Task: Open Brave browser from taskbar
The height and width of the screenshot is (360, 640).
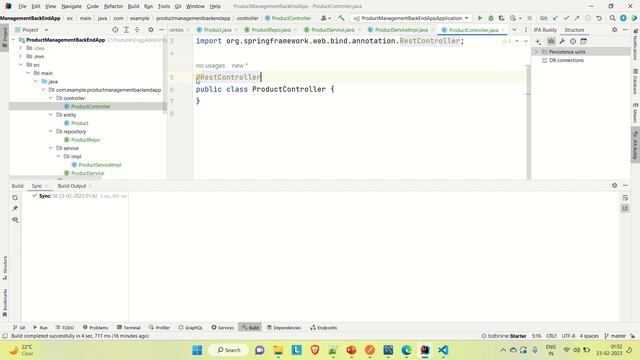Action: [x=315, y=350]
